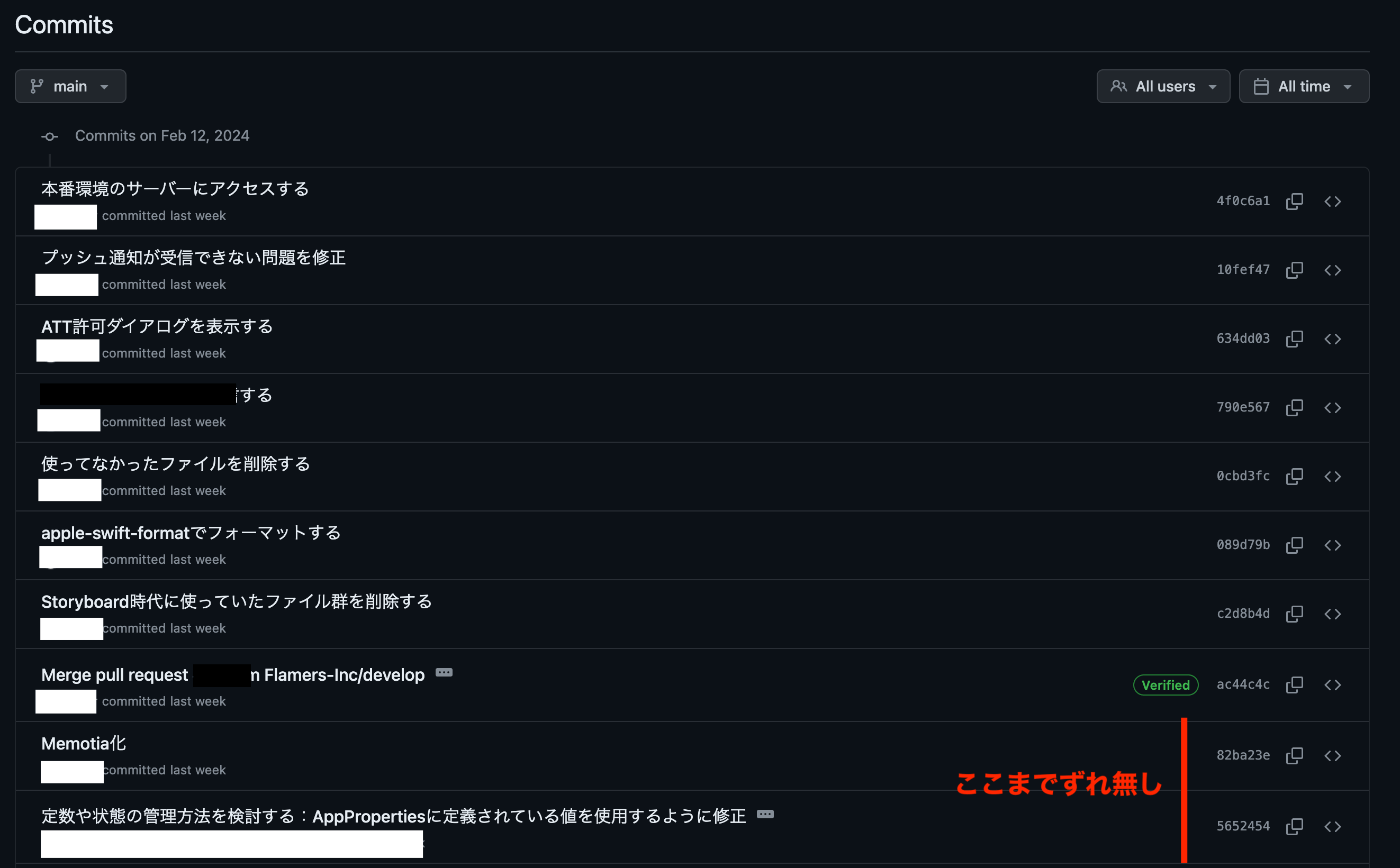Browse repository at commit ac44c4c
Image resolution: width=1400 pixels, height=868 pixels.
coord(1332,685)
